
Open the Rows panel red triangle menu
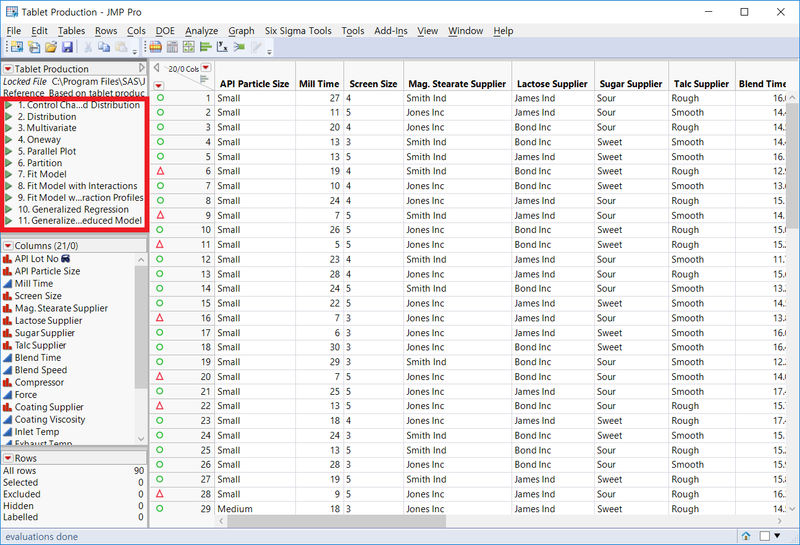(x=8, y=458)
